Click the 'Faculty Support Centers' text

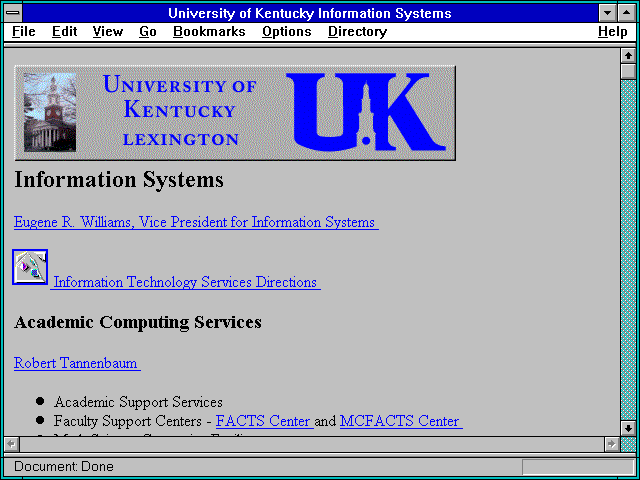tap(127, 421)
